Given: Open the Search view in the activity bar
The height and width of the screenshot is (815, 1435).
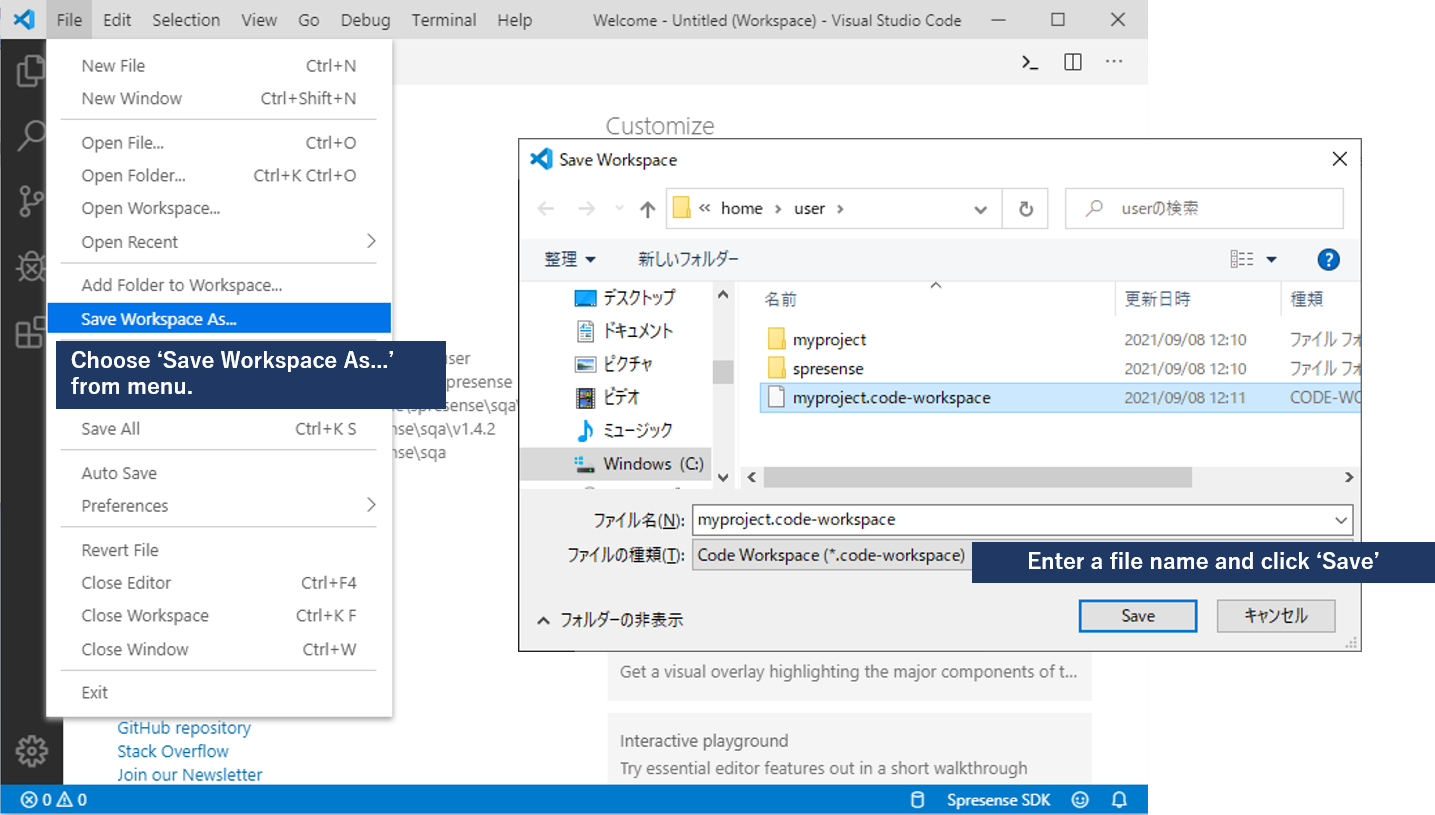Looking at the screenshot, I should [30, 135].
